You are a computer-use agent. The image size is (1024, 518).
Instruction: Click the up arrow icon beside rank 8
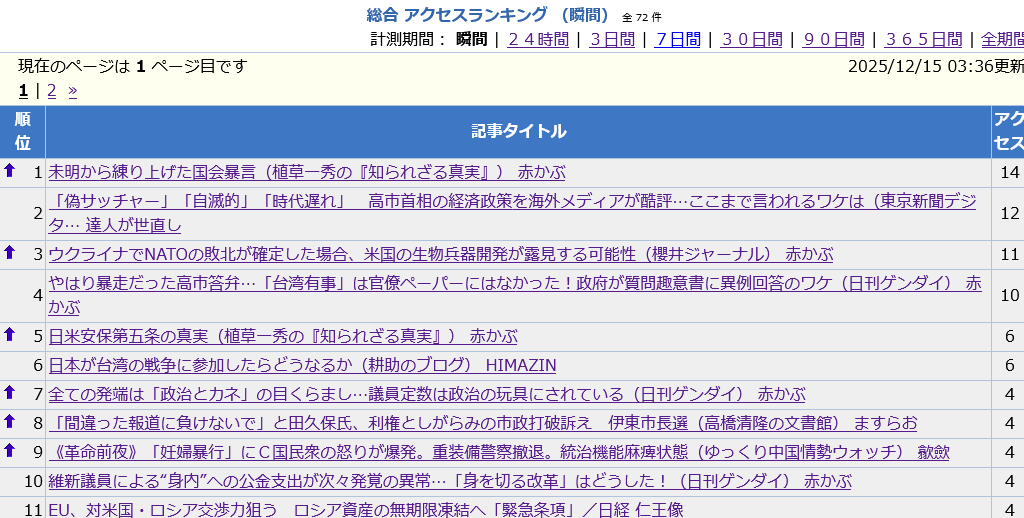[x=10, y=422]
